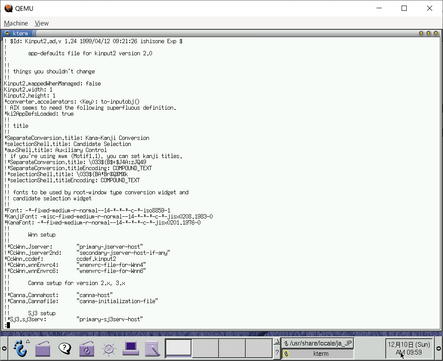The height and width of the screenshot is (361, 443).
Task: Click the QEMU window title text
Action: click(24, 8)
